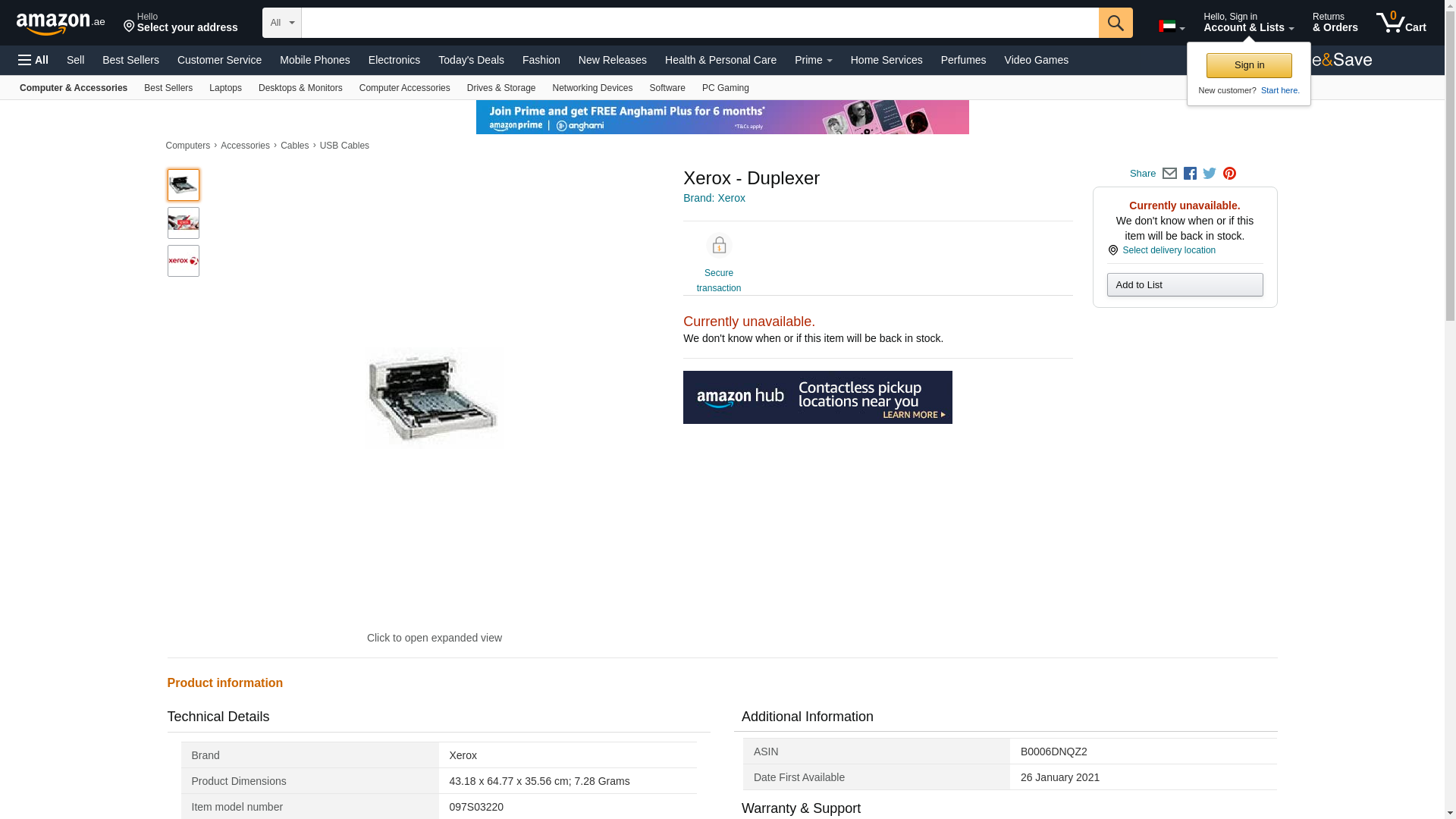Open Today's Deals from navigation bar
1456x819 pixels.
[470, 60]
